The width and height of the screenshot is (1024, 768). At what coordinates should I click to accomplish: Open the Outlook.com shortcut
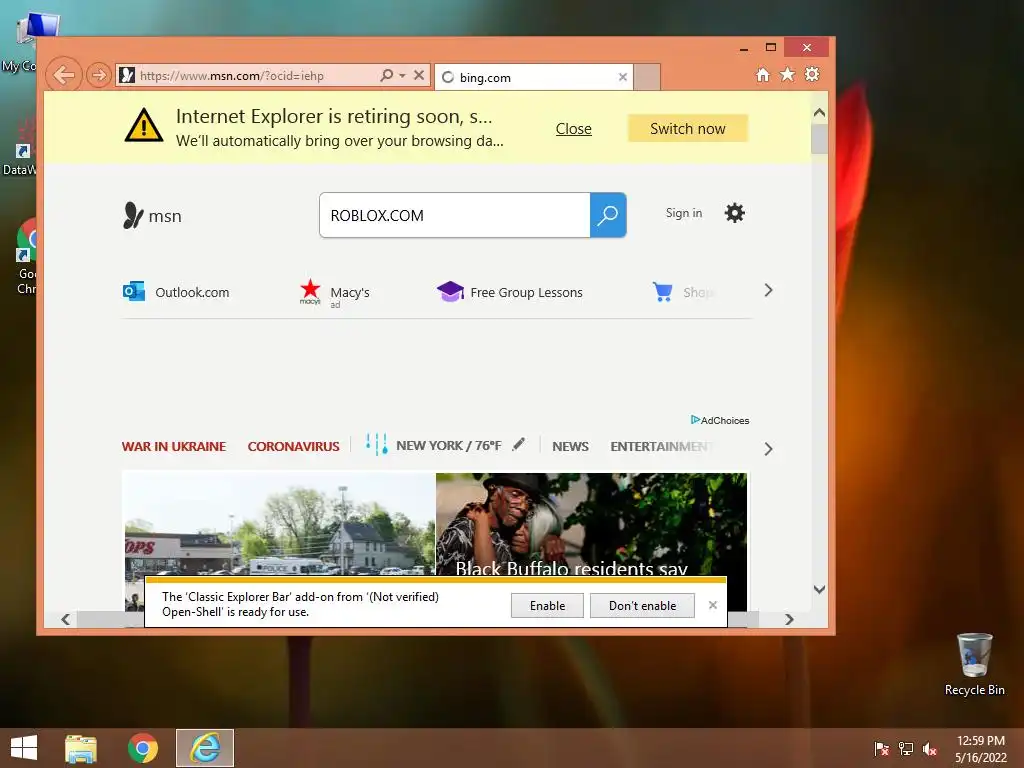(x=176, y=292)
